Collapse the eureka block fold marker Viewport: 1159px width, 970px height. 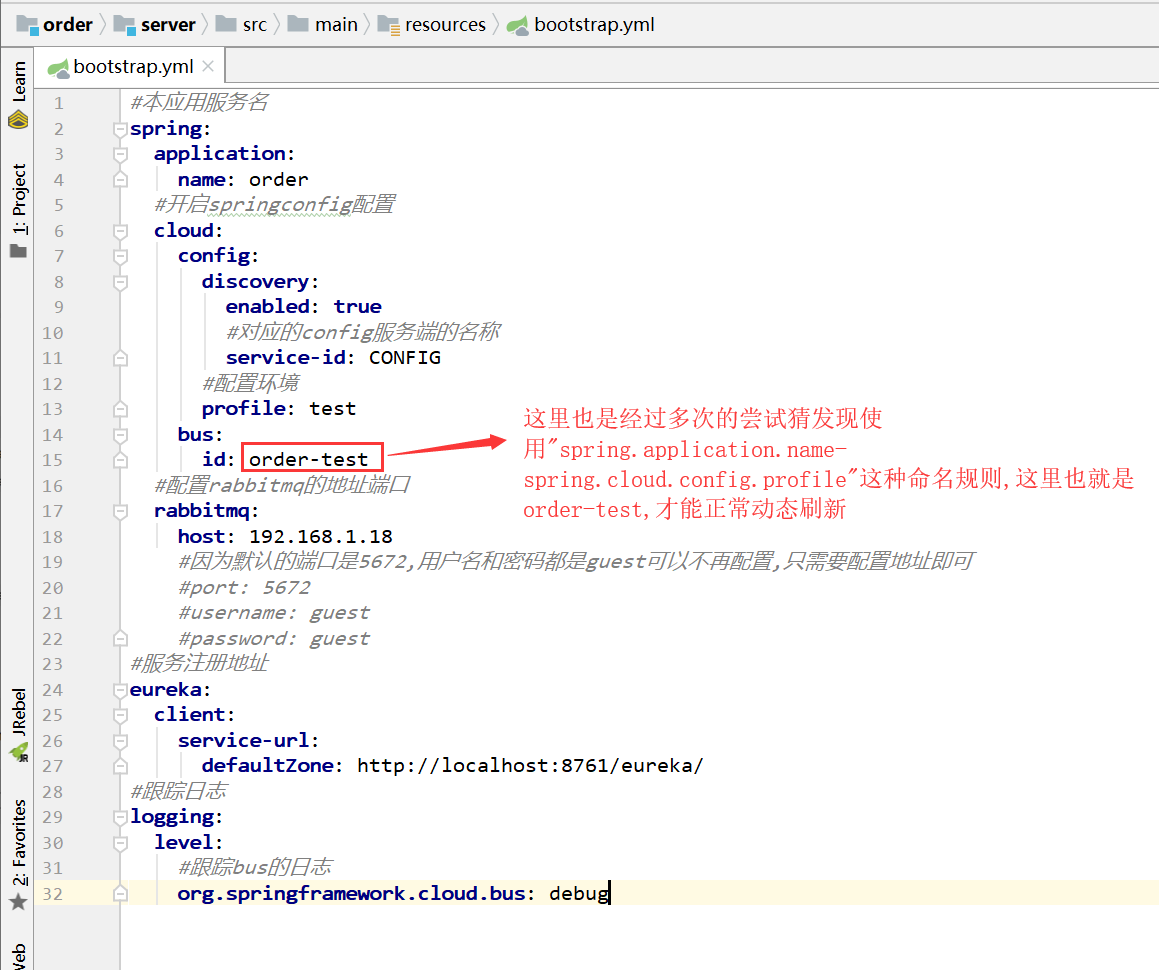click(120, 690)
